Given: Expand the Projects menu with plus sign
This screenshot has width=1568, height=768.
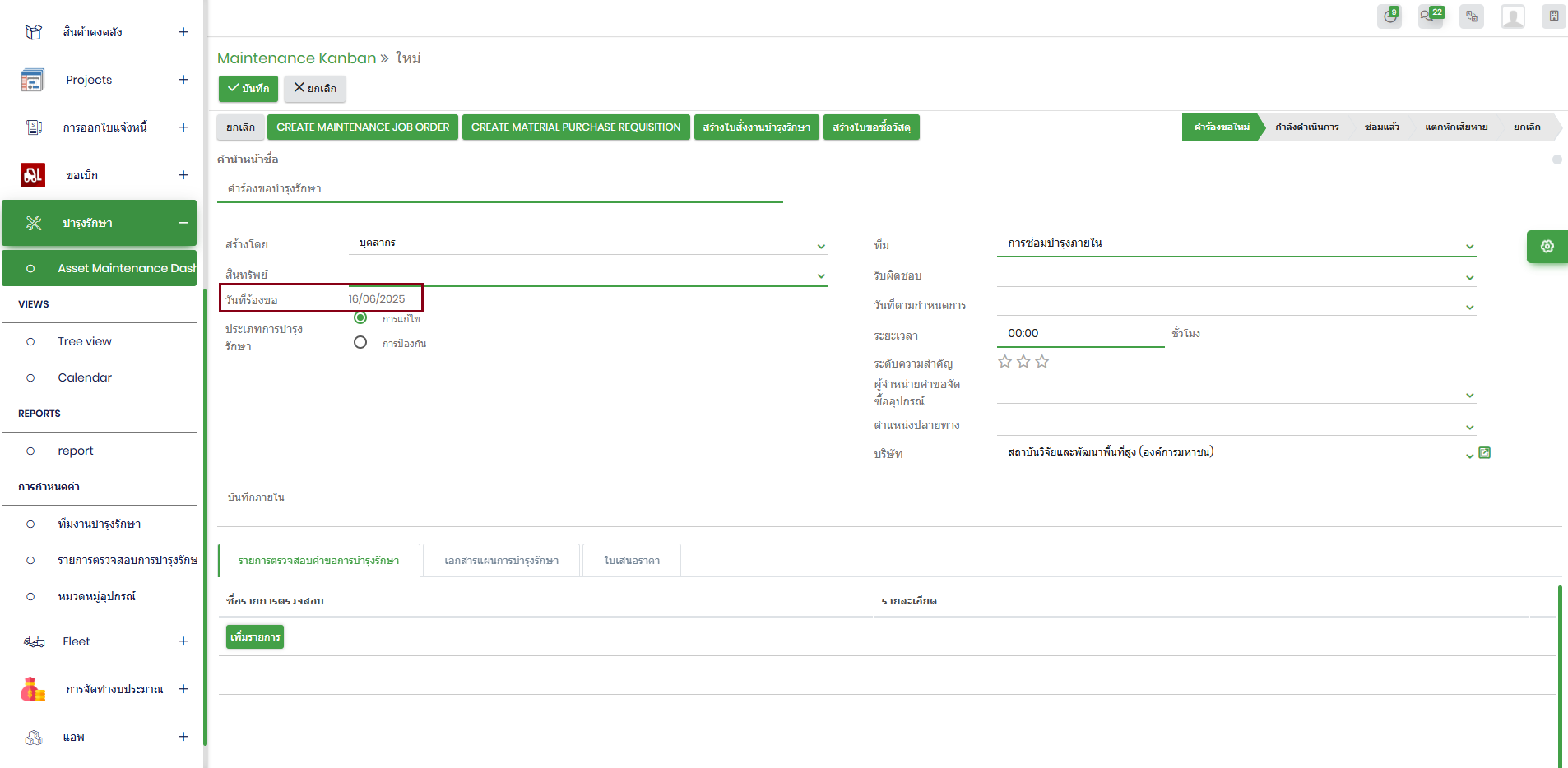Looking at the screenshot, I should pyautogui.click(x=183, y=80).
